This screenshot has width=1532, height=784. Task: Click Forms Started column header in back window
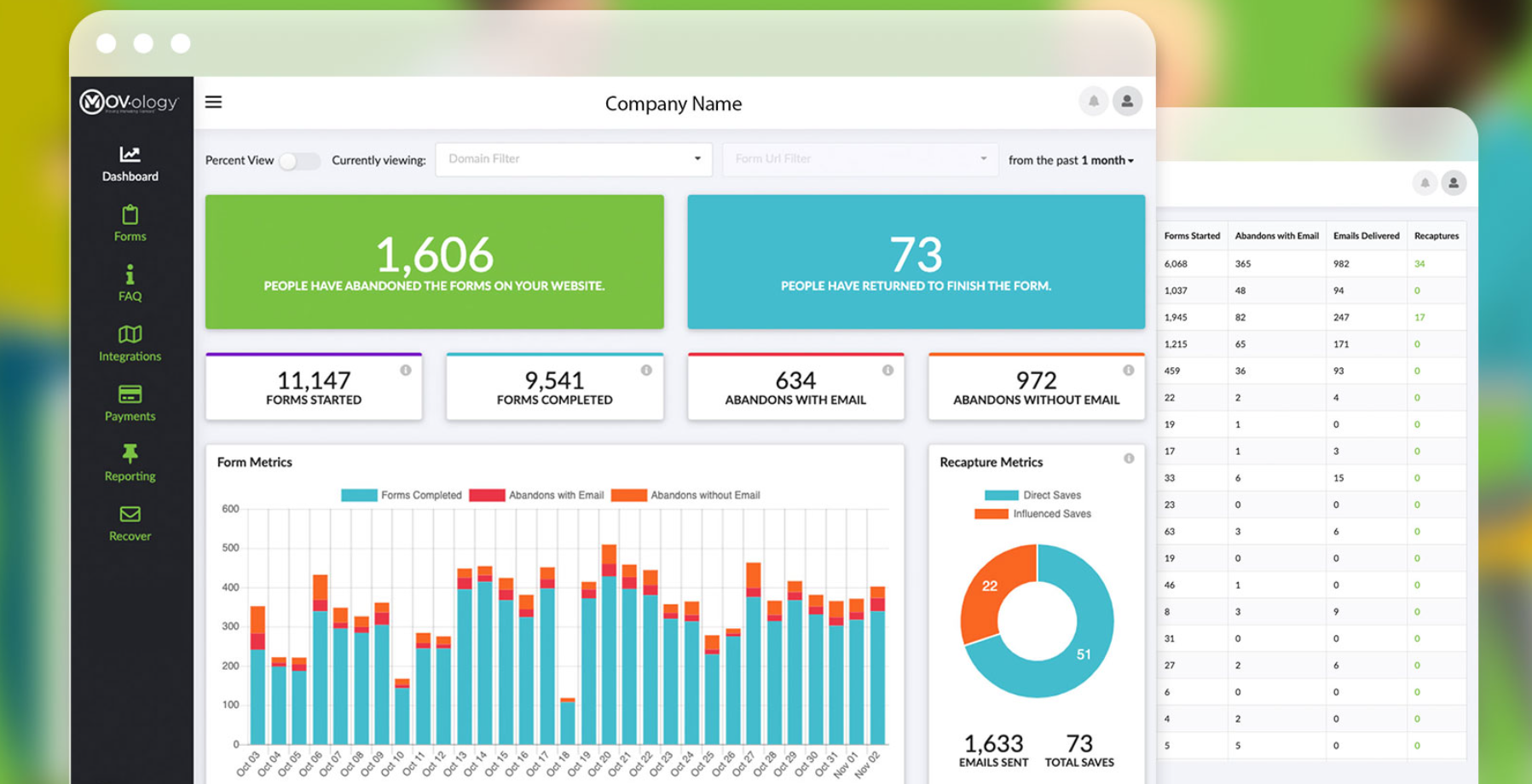pos(1192,236)
